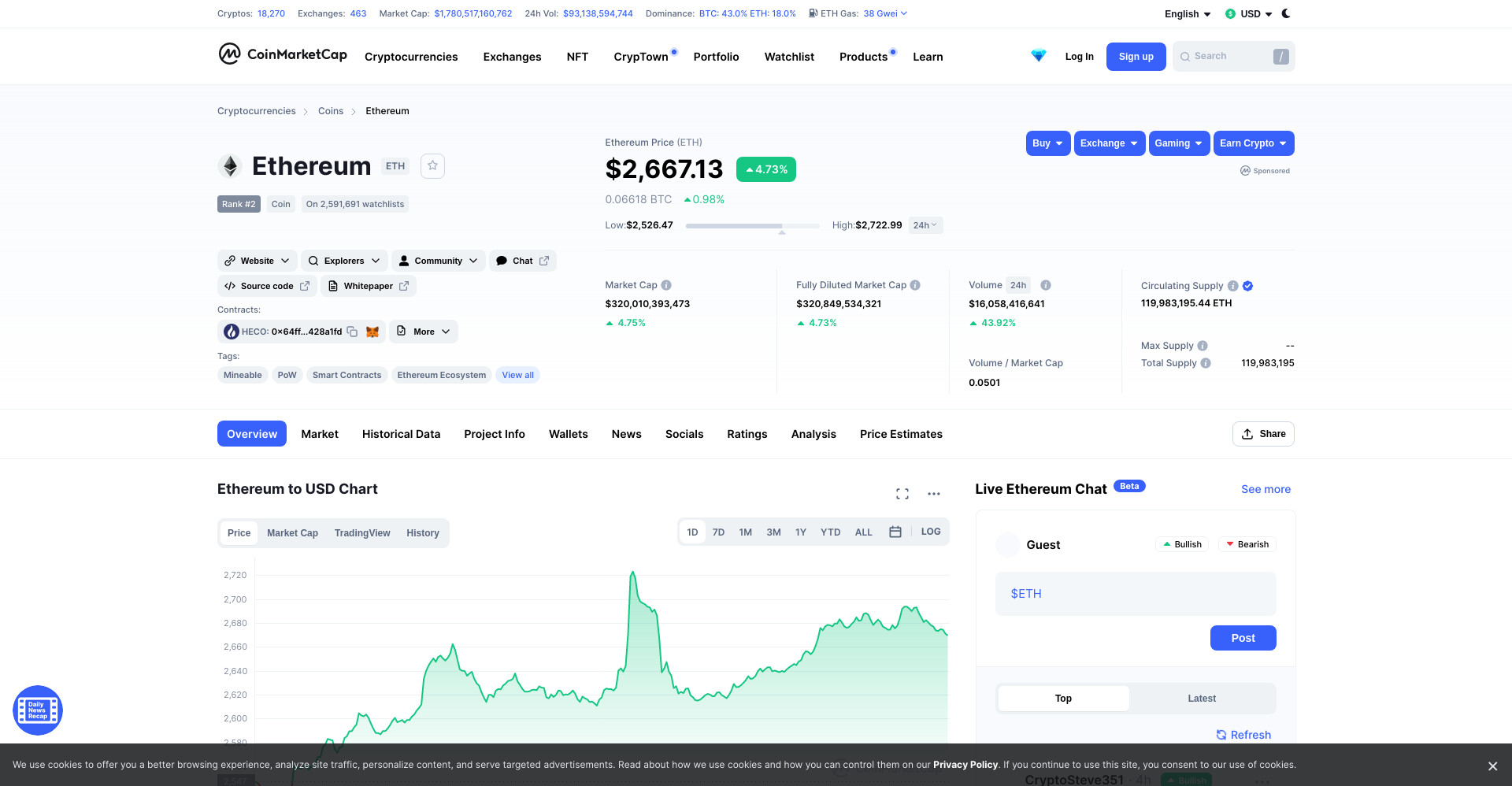Click the CoinMarketCap logo
The height and width of the screenshot is (786, 1512).
point(283,54)
